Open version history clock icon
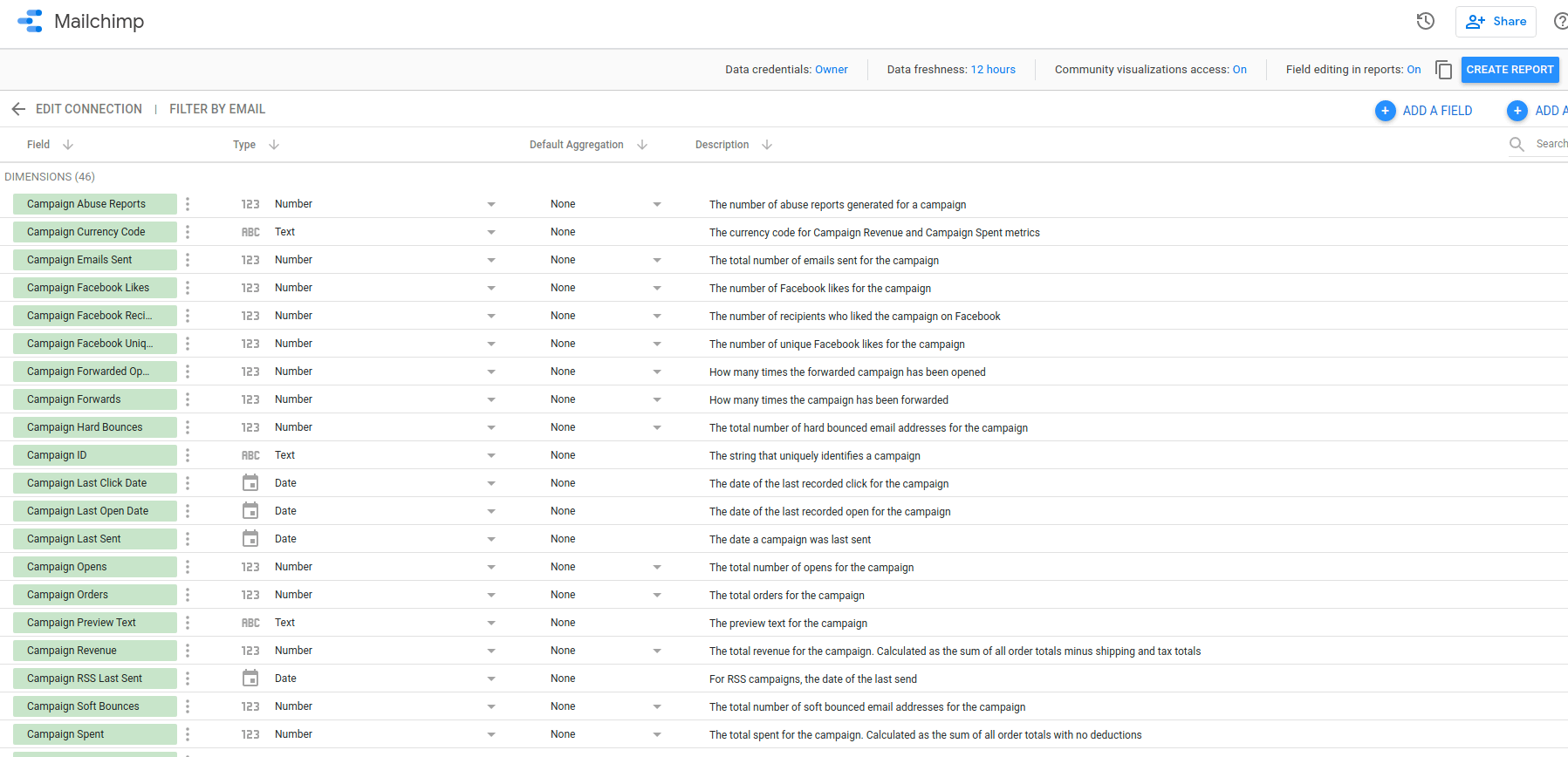 [x=1426, y=21]
